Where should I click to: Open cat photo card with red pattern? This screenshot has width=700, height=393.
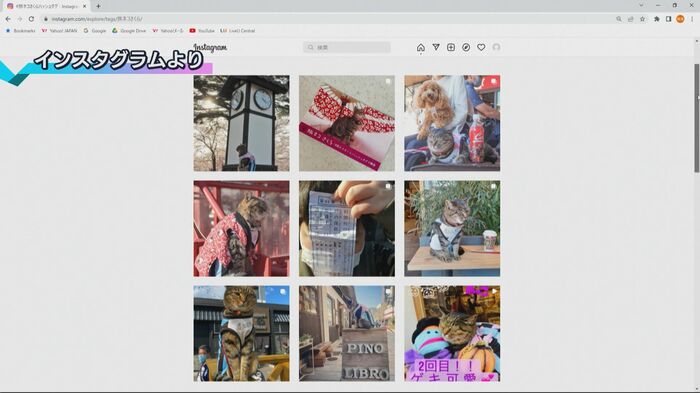pyautogui.click(x=347, y=123)
